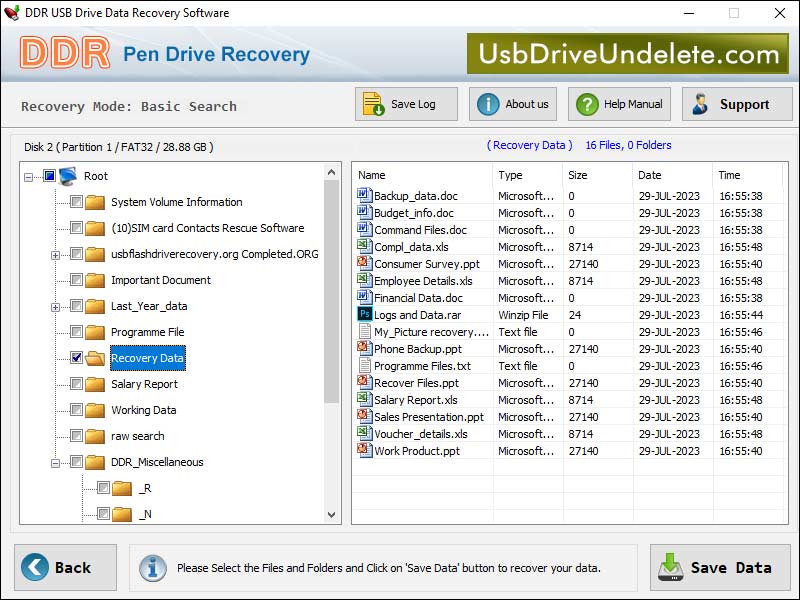Image resolution: width=800 pixels, height=600 pixels.
Task: Click the PowerPoint icon beside Work Product.ppt
Action: pyautogui.click(x=364, y=451)
